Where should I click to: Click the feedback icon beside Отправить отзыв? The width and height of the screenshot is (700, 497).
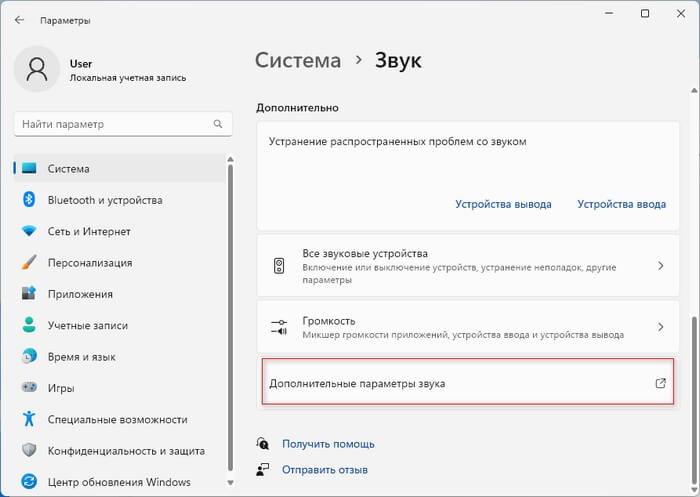coord(263,469)
